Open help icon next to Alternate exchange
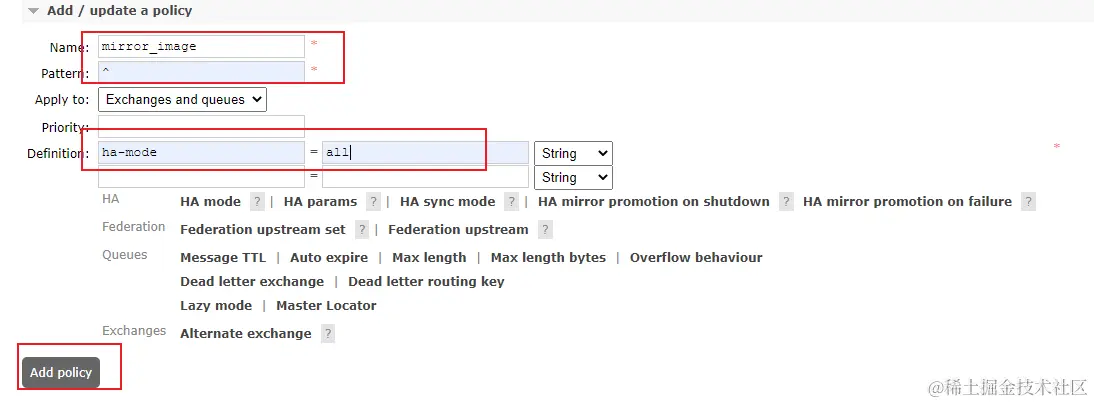 tap(328, 334)
